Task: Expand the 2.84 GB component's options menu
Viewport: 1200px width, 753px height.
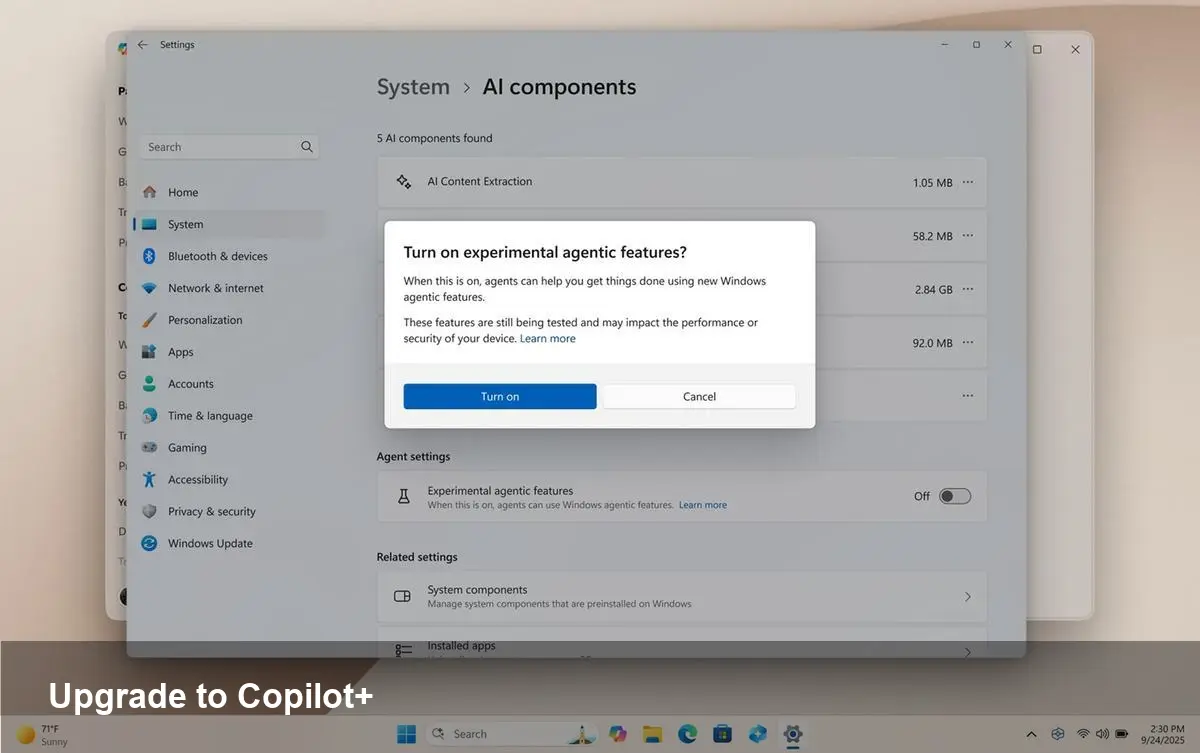Action: tap(967, 289)
